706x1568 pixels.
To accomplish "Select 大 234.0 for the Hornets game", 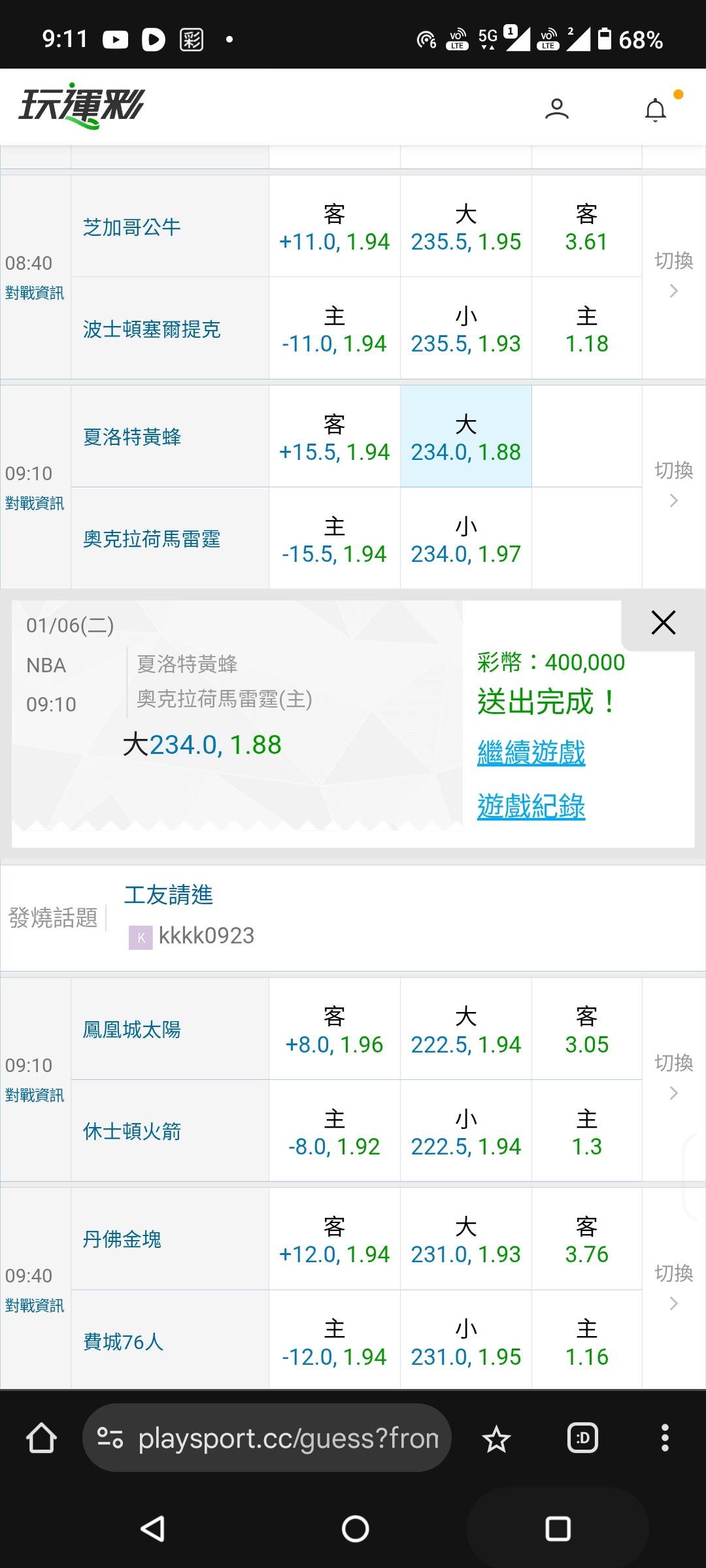I will coord(465,437).
